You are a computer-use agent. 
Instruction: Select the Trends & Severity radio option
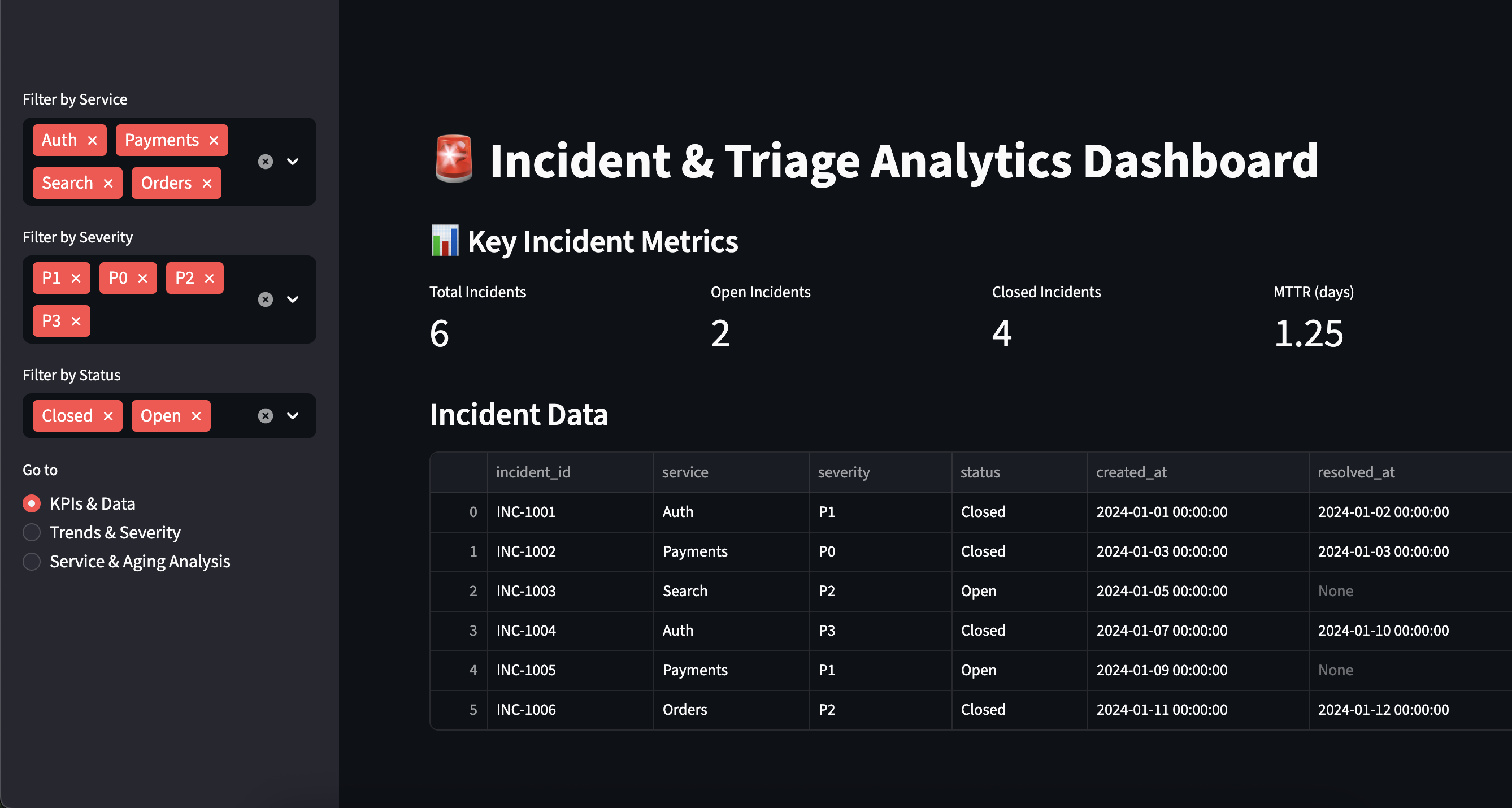point(31,532)
